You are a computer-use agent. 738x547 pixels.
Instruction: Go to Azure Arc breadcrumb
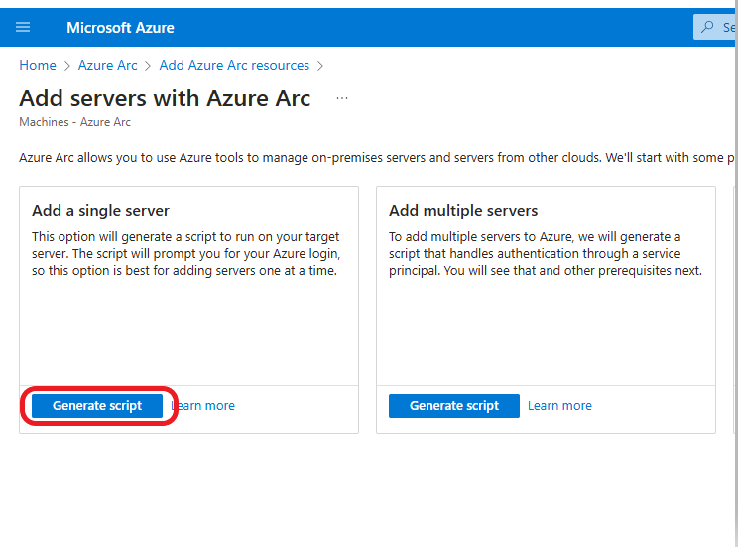pos(107,65)
